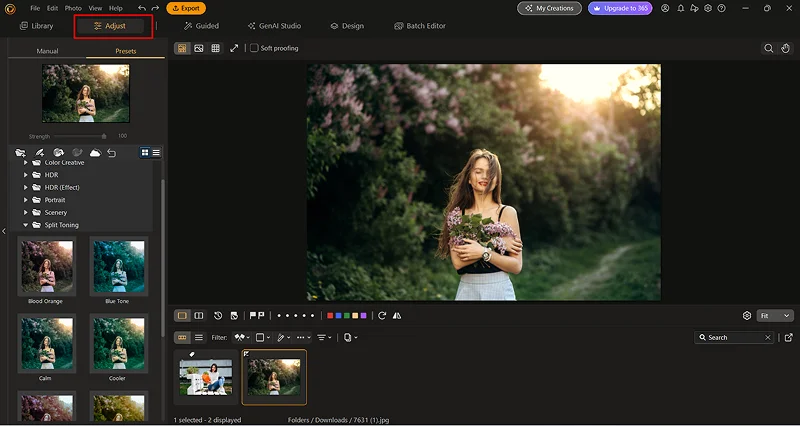Switch to full screen view with the arrows icon
The image size is (800, 426).
[x=234, y=48]
